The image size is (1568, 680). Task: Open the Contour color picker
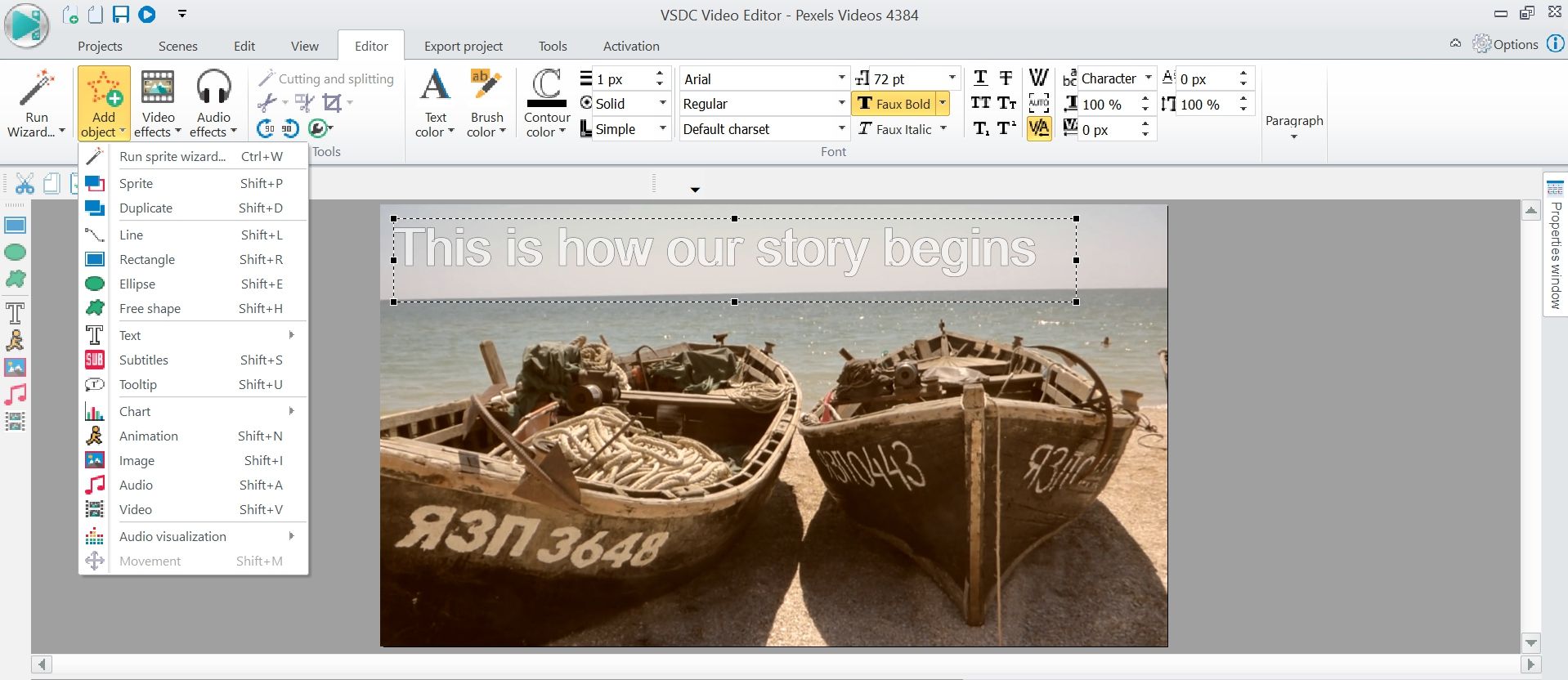(x=547, y=103)
